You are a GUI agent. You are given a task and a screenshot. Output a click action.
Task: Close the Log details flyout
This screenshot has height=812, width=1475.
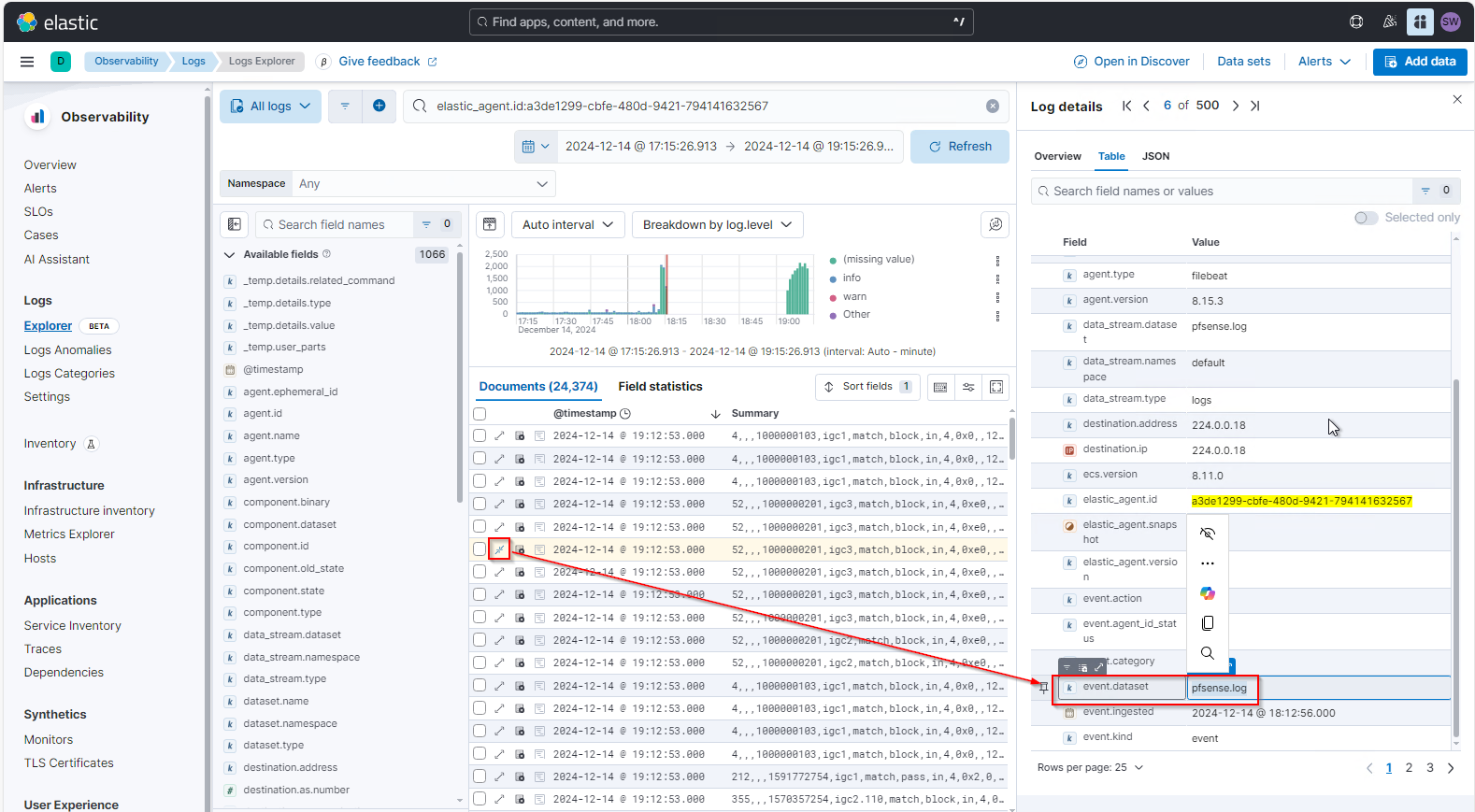click(1457, 99)
